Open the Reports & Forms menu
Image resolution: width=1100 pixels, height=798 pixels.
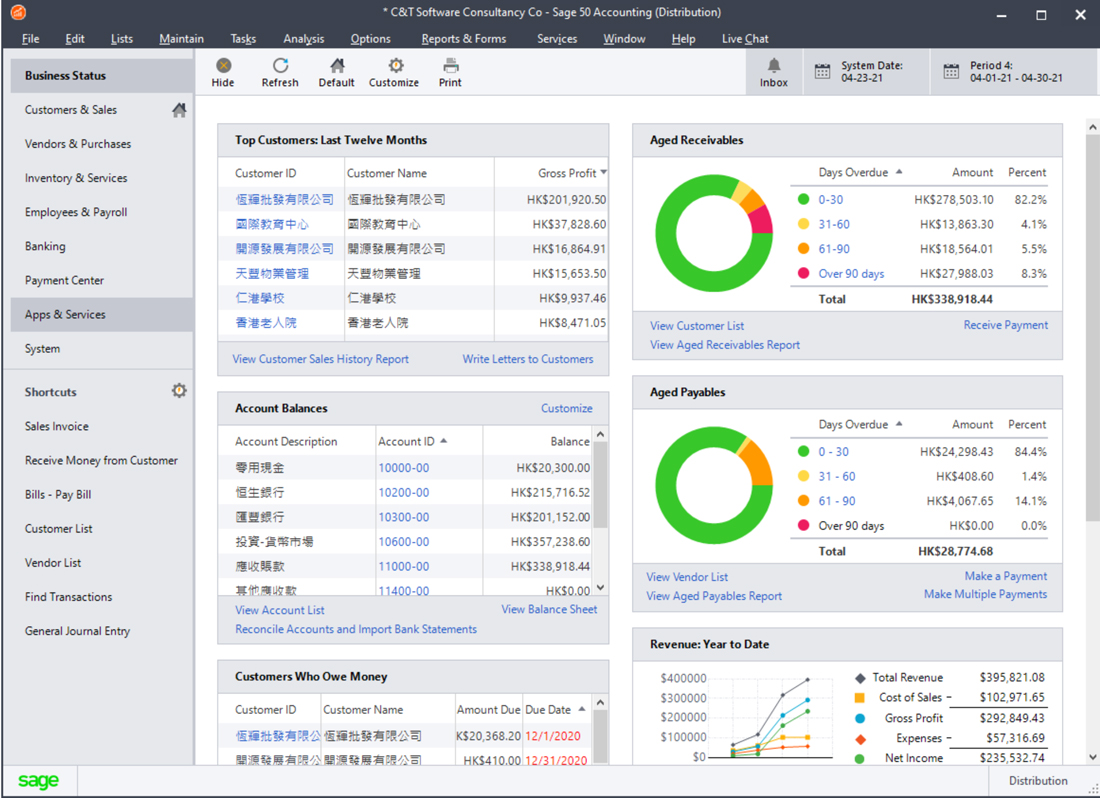[463, 38]
